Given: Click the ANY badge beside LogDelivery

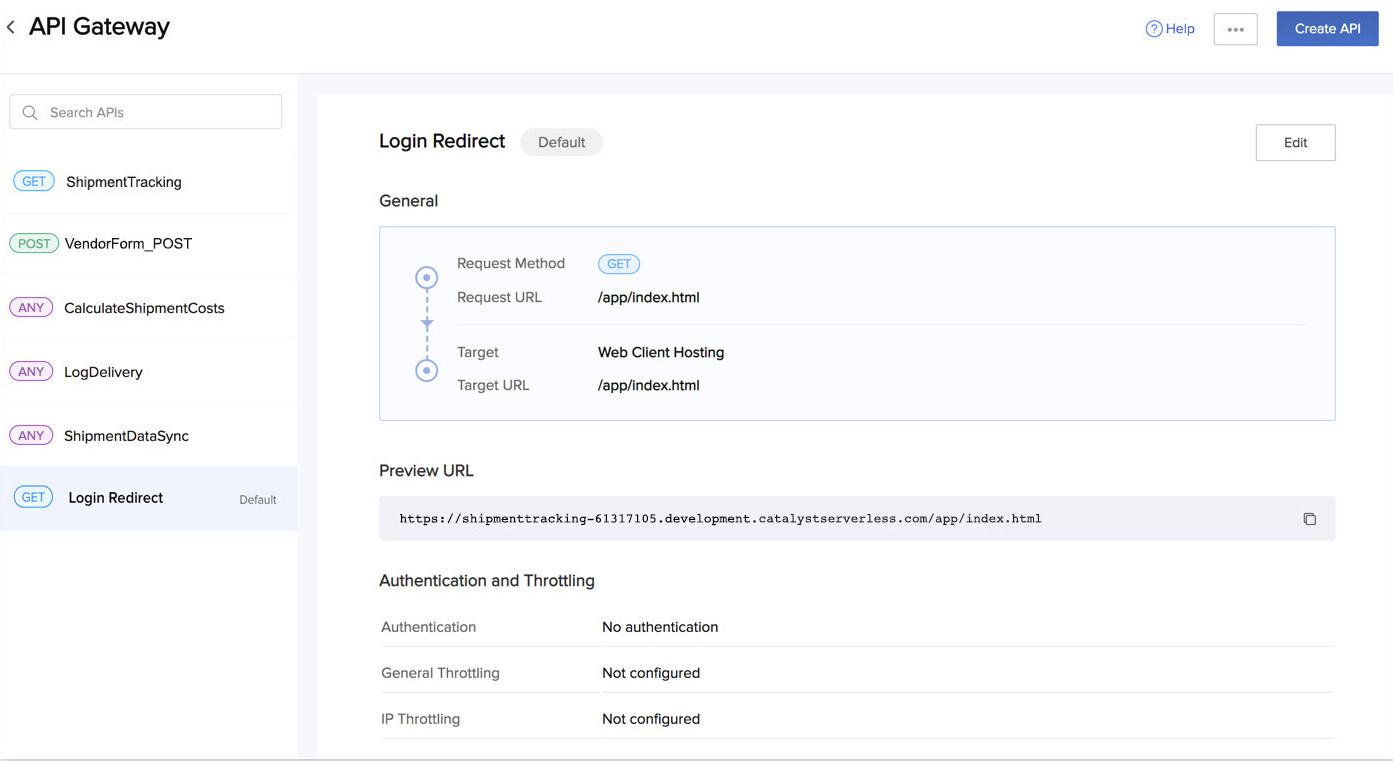Looking at the screenshot, I should point(31,371).
